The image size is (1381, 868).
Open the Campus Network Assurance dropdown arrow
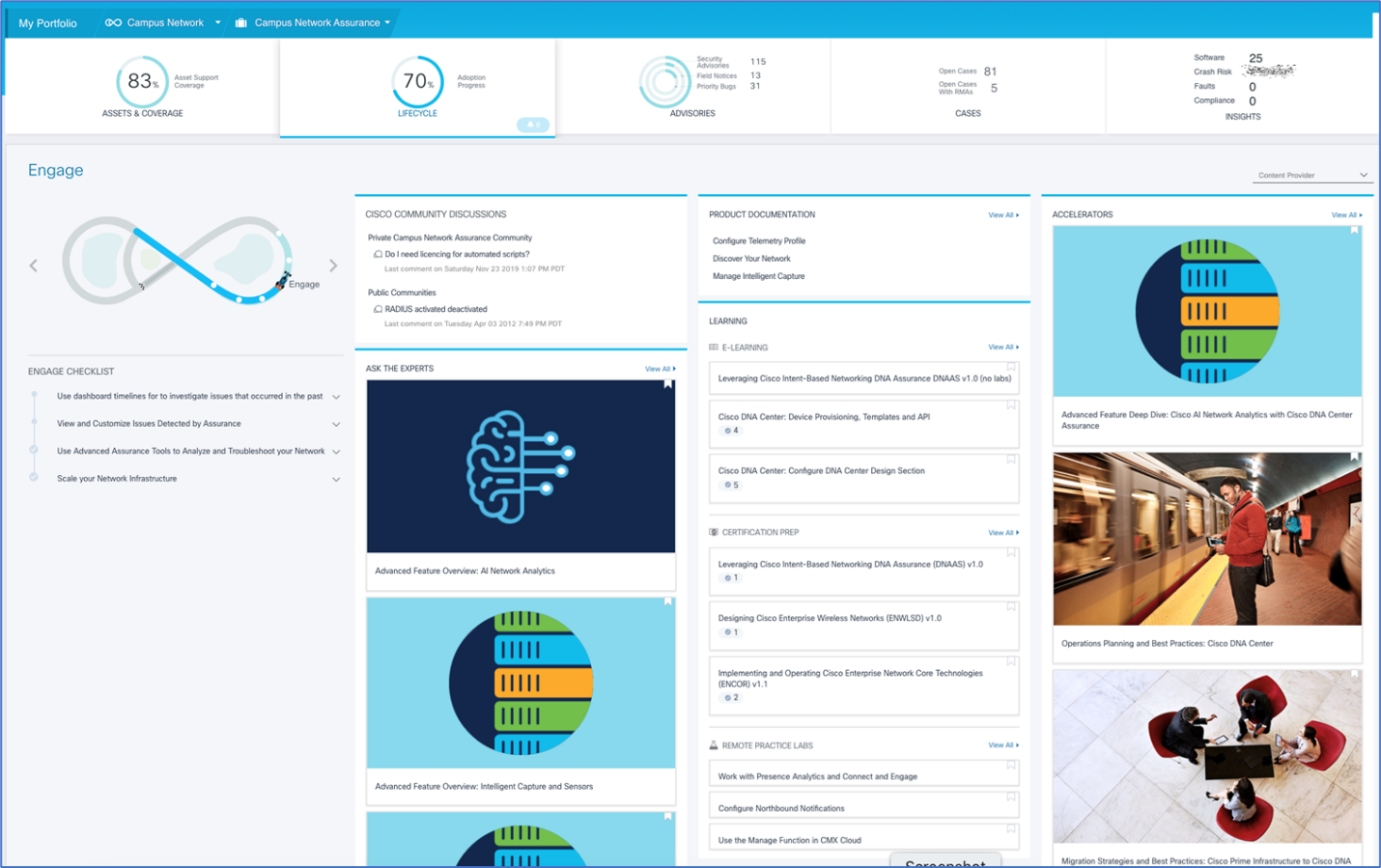[x=388, y=22]
